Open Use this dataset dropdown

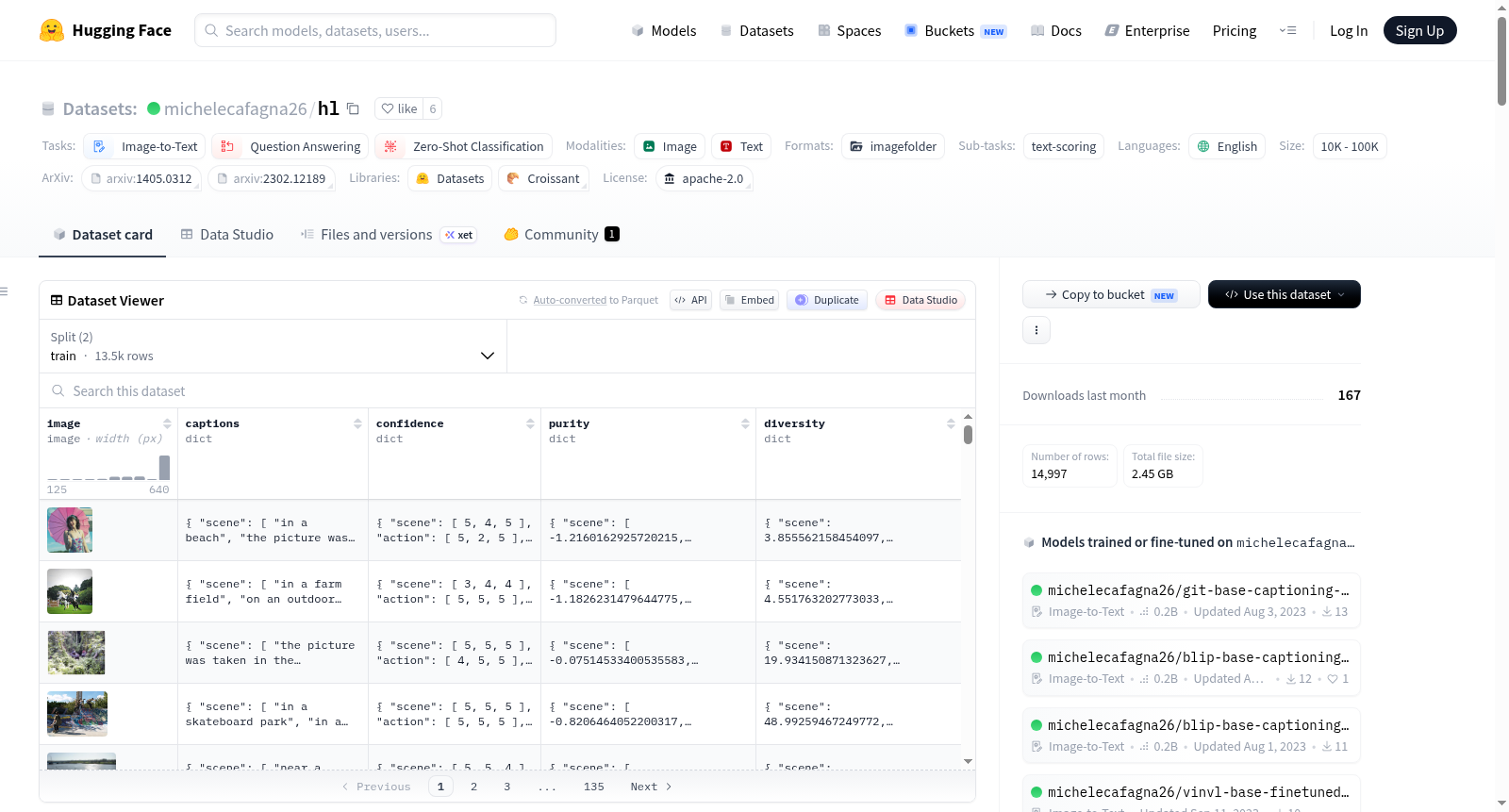[x=1285, y=294]
